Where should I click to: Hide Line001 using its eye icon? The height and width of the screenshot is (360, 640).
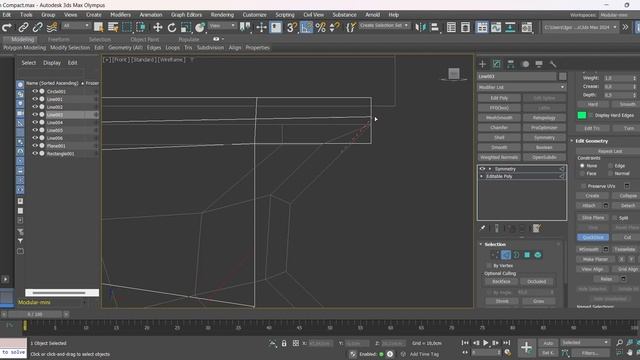[35, 99]
